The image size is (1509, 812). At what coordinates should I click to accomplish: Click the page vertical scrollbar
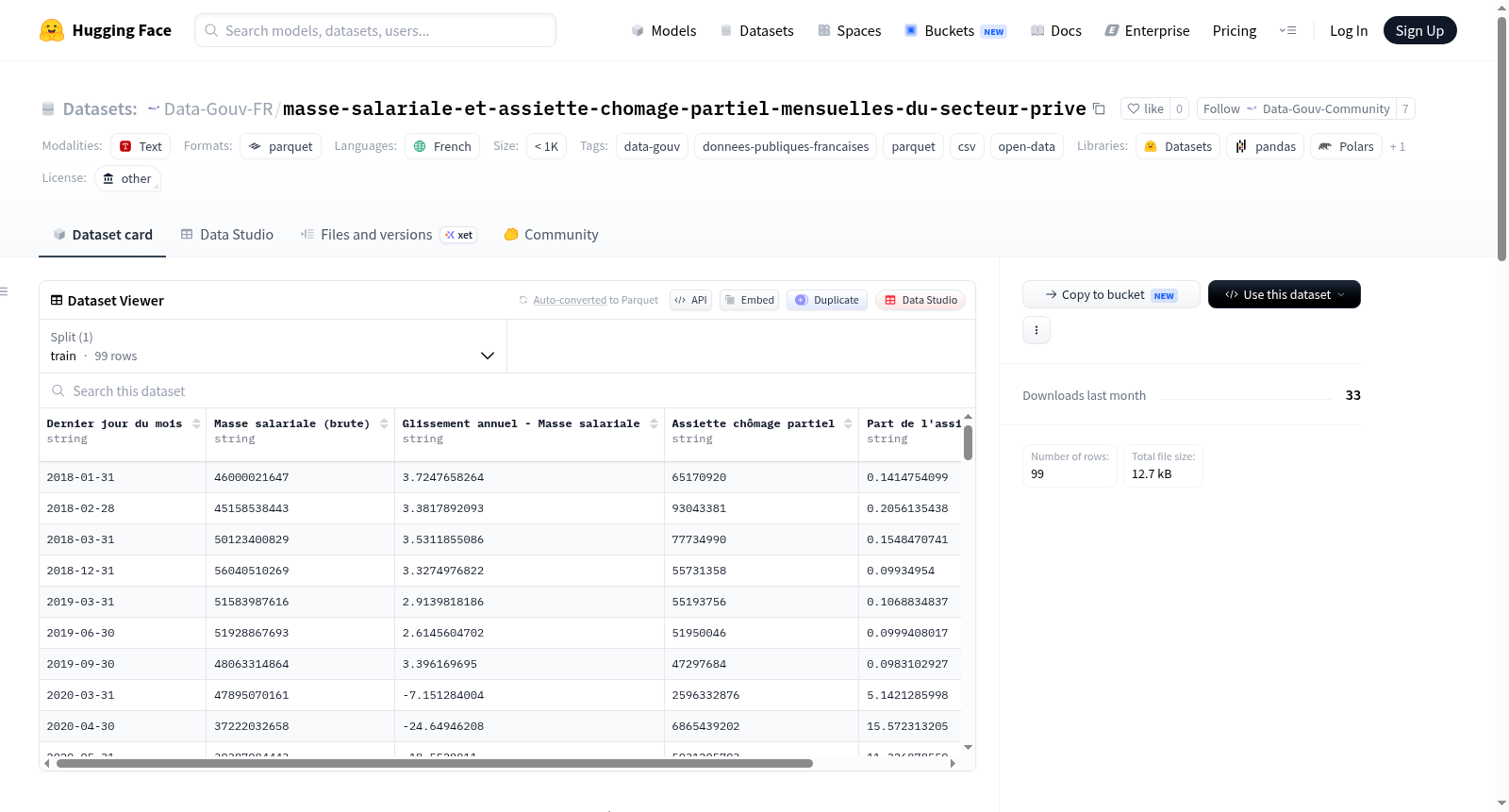pos(1501,139)
